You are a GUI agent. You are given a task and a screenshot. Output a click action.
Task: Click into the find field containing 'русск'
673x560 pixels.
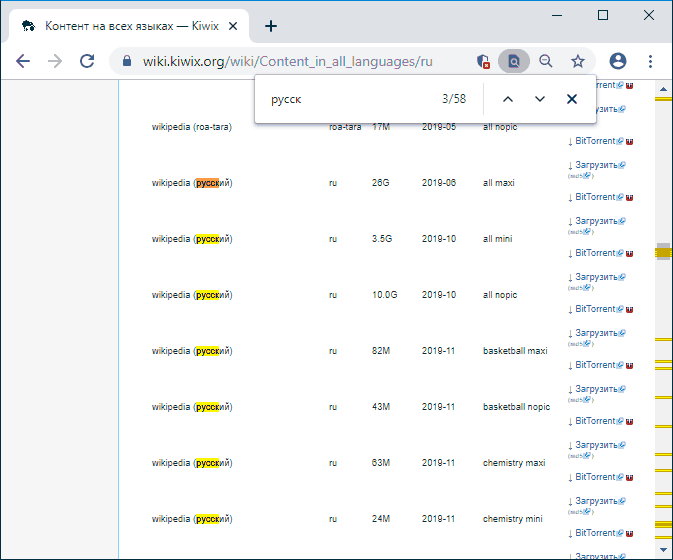(x=348, y=99)
